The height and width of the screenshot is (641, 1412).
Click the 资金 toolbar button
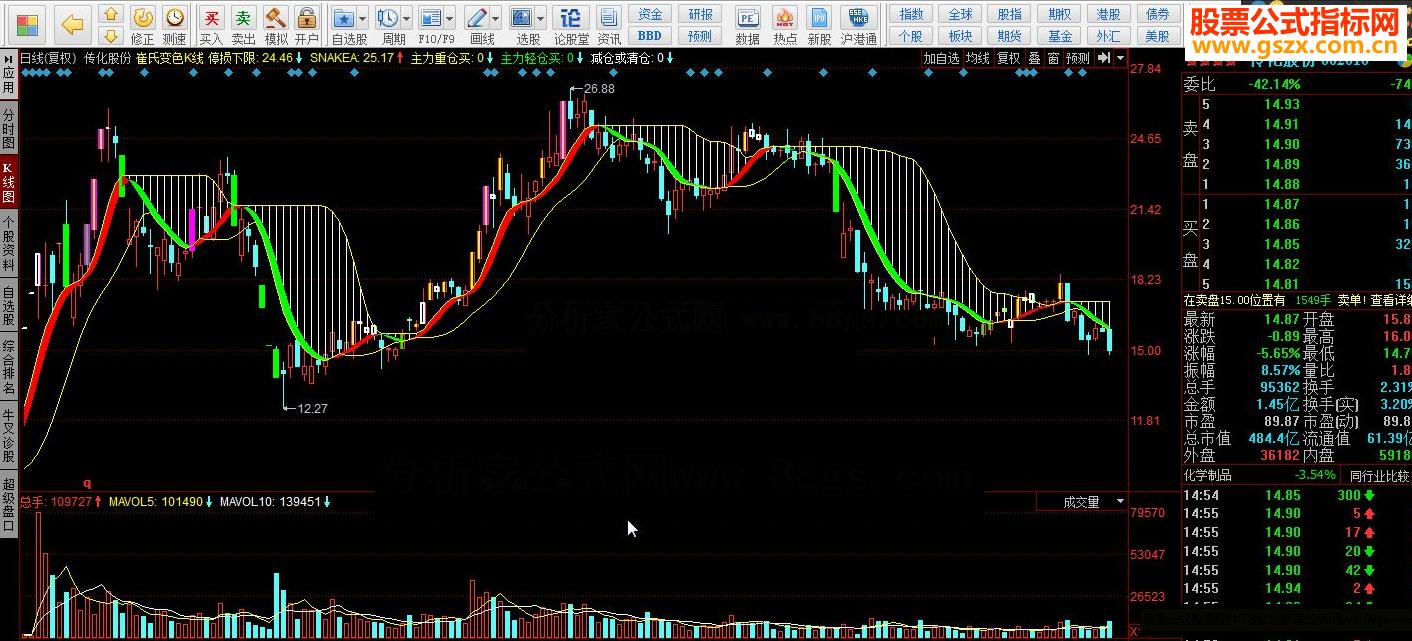click(x=650, y=14)
